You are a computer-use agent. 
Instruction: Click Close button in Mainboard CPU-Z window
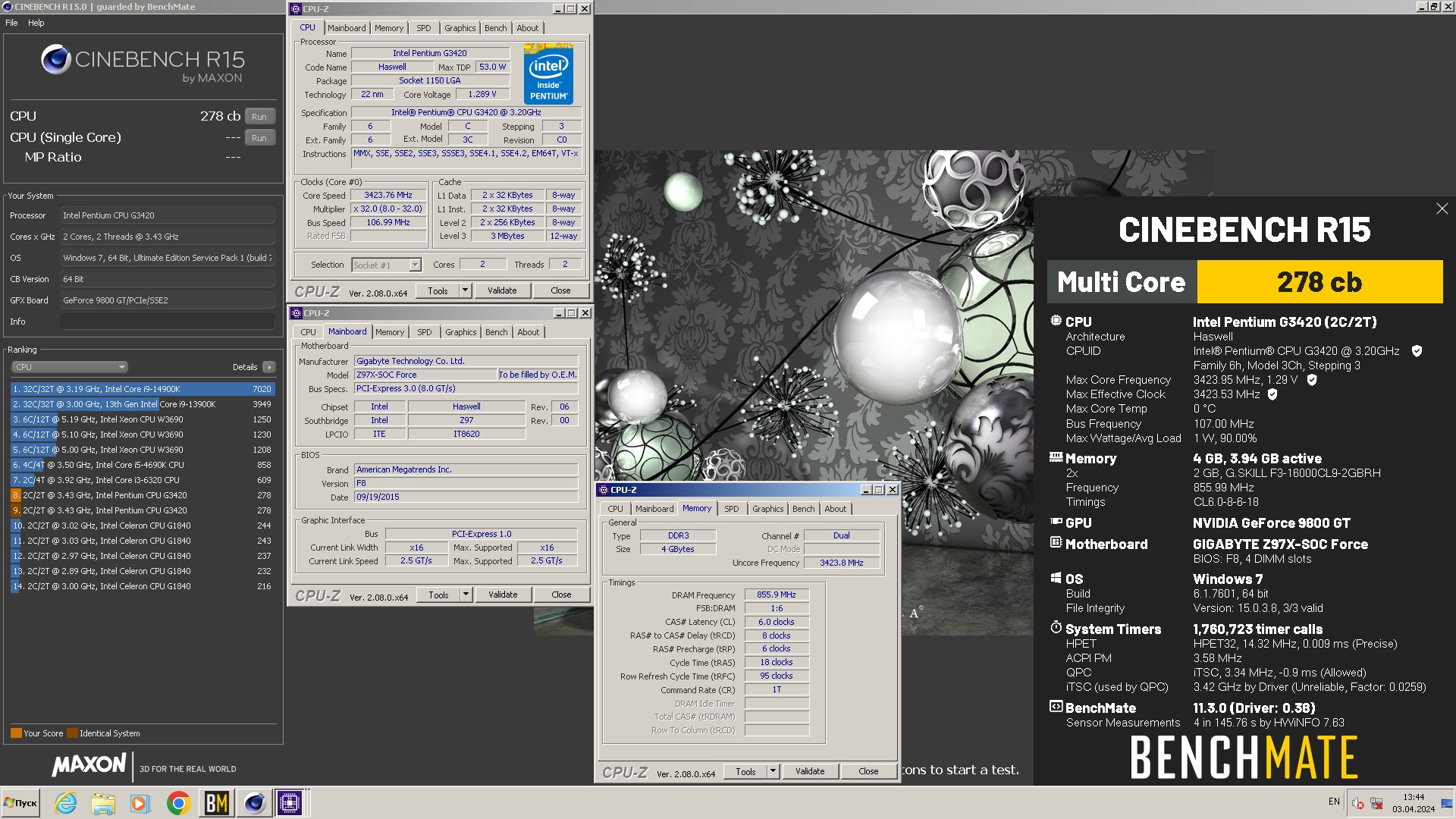tap(561, 595)
